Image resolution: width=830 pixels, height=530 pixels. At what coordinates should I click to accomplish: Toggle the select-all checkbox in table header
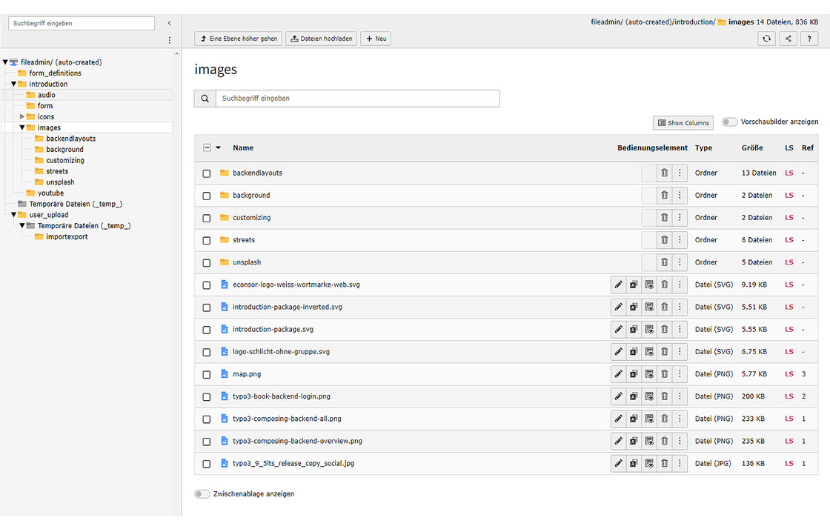tap(207, 148)
